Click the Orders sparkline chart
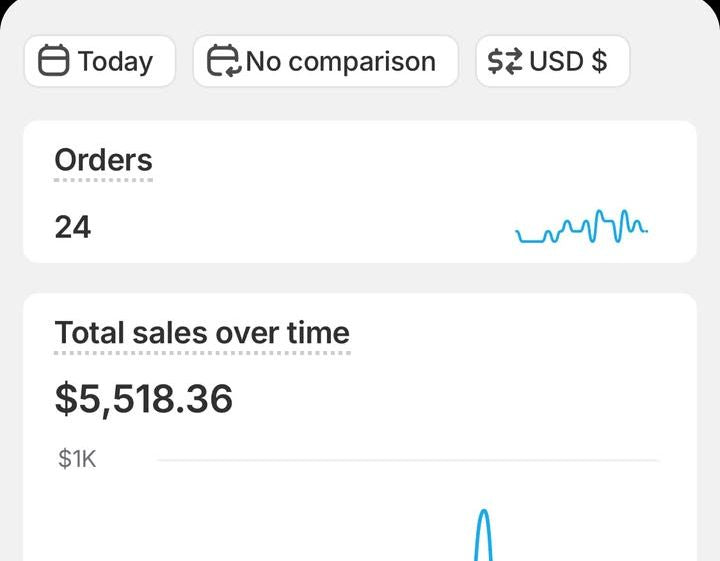 pos(581,226)
